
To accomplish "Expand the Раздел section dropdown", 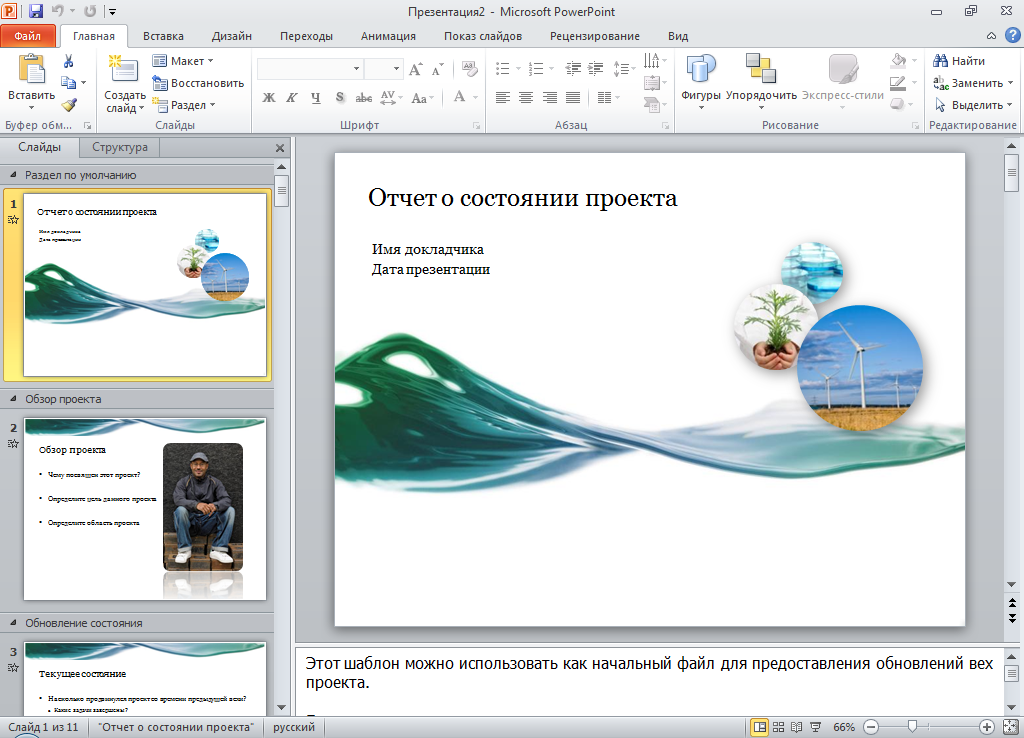I will pyautogui.click(x=184, y=105).
